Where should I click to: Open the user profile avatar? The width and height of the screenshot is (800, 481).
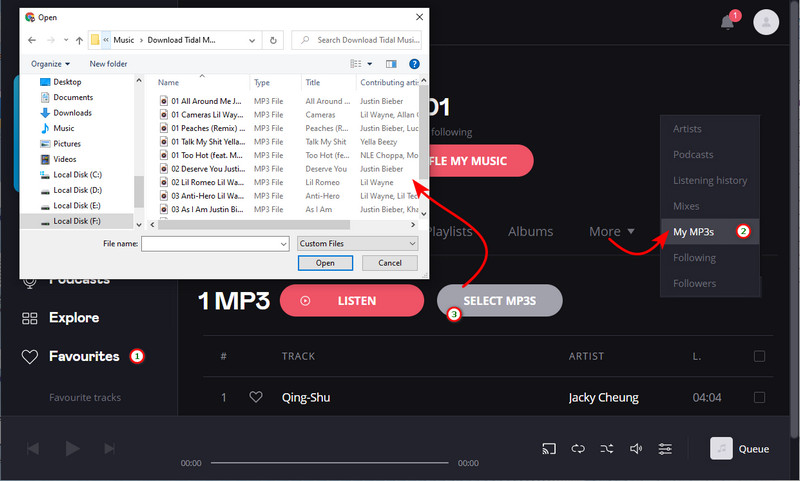(x=766, y=22)
